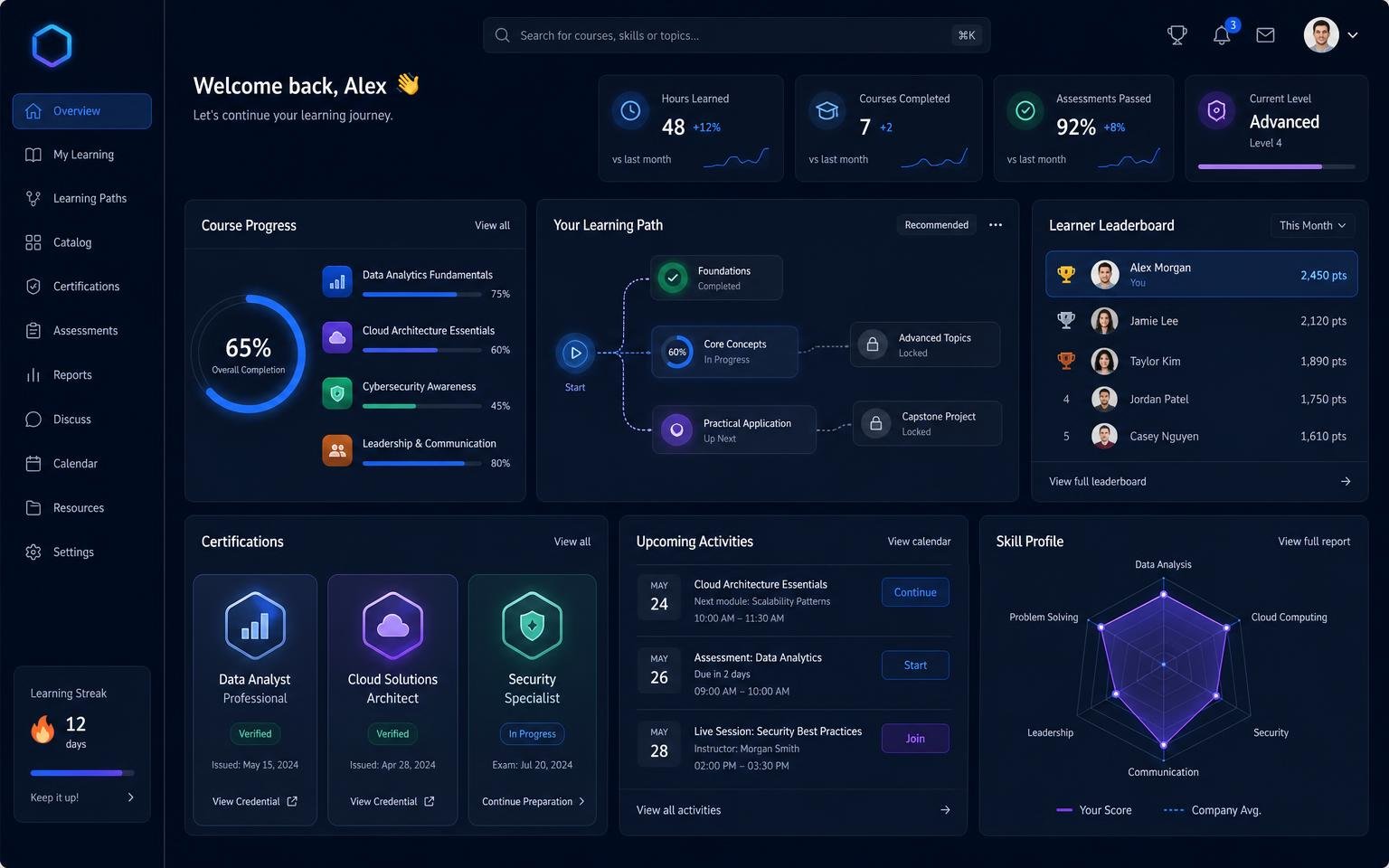Click the Data Analyst Professional badge
The height and width of the screenshot is (868, 1389).
tap(255, 625)
